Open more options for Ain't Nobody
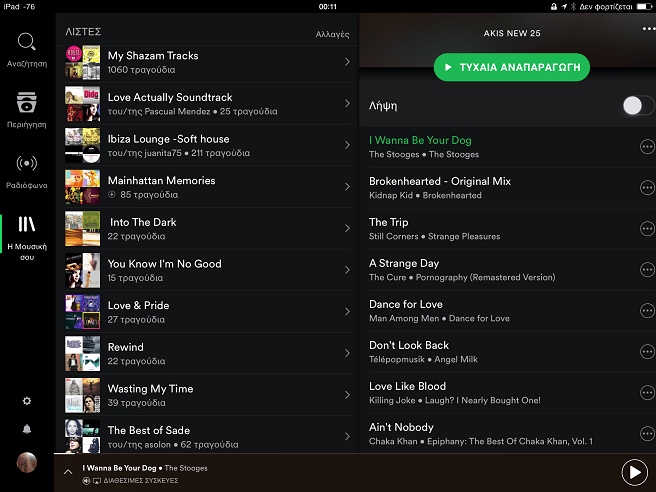The height and width of the screenshot is (492, 656). pyautogui.click(x=647, y=434)
